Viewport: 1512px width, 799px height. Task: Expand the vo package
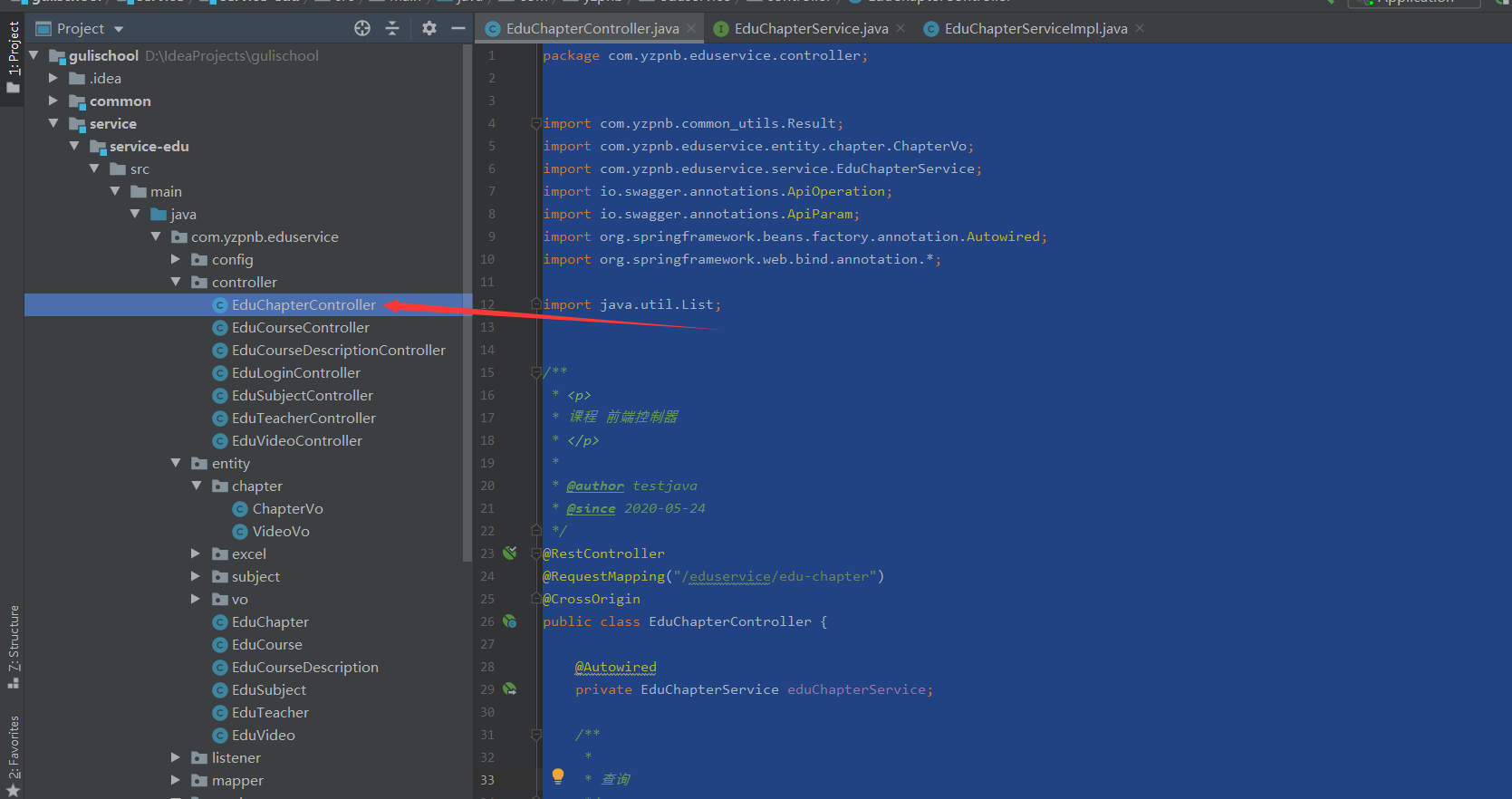coord(197,599)
